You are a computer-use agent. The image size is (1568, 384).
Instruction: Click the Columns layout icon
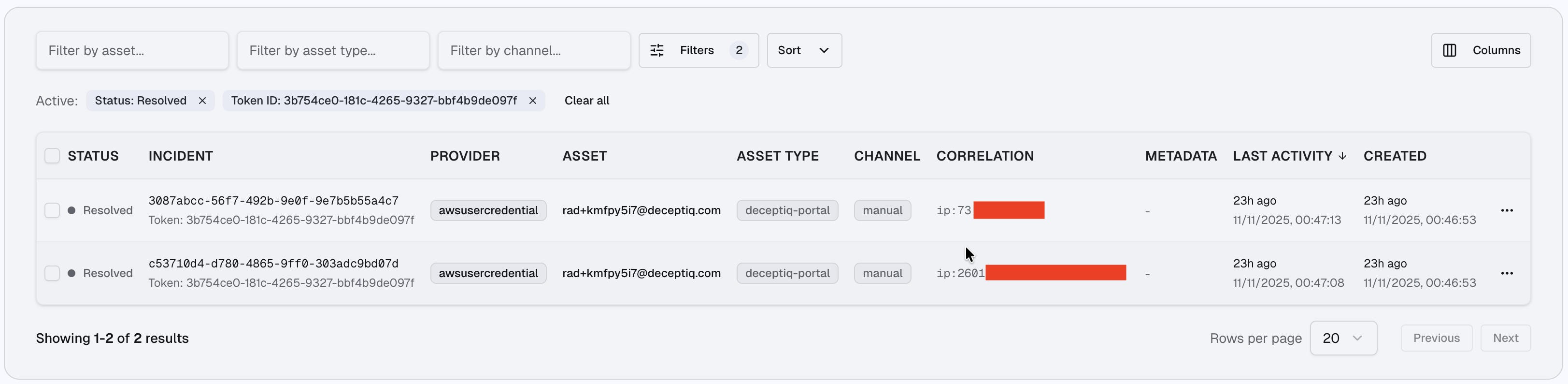1449,51
